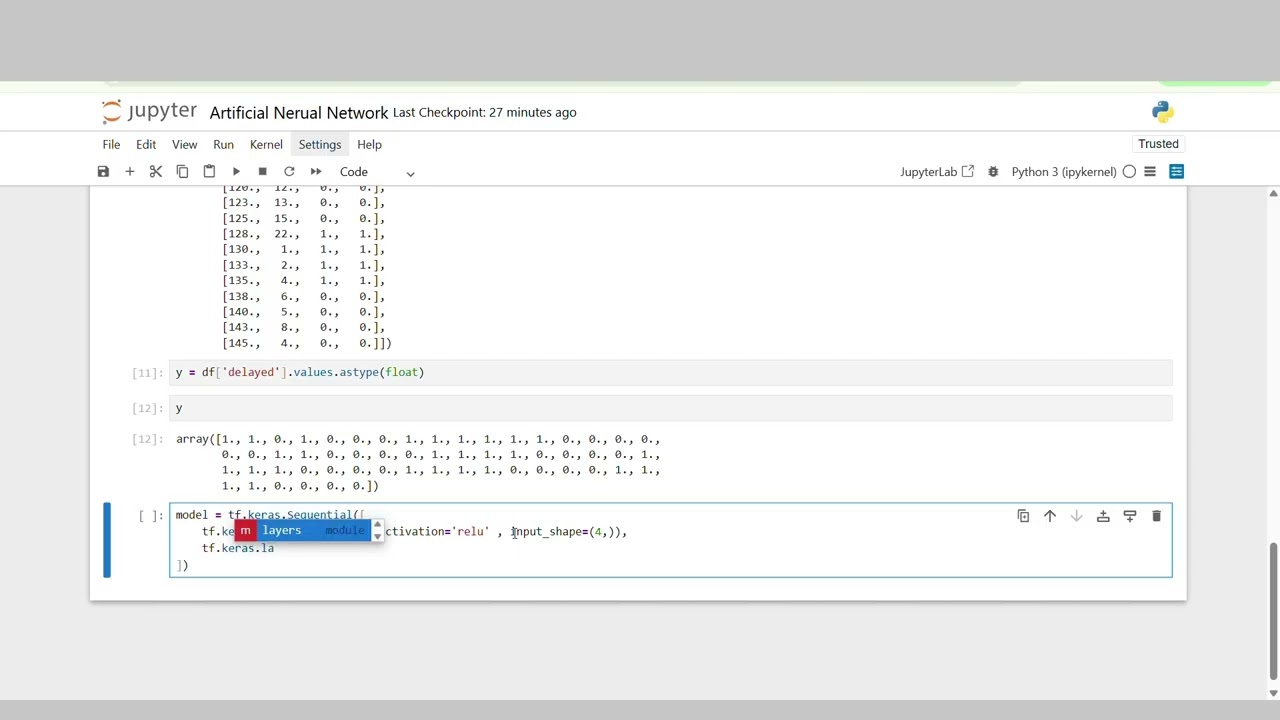Click the y = df['delayed'] code cell
Image resolution: width=1280 pixels, height=720 pixels.
670,372
